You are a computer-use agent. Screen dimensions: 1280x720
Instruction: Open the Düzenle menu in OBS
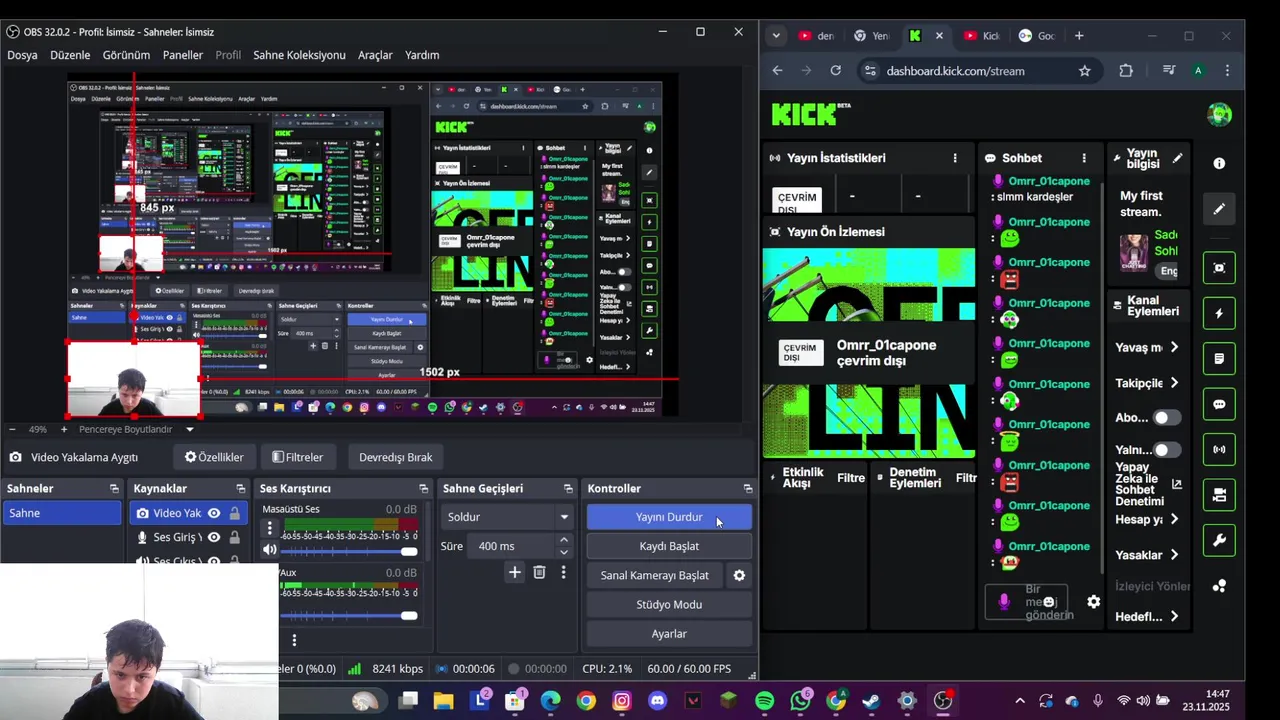click(x=70, y=55)
